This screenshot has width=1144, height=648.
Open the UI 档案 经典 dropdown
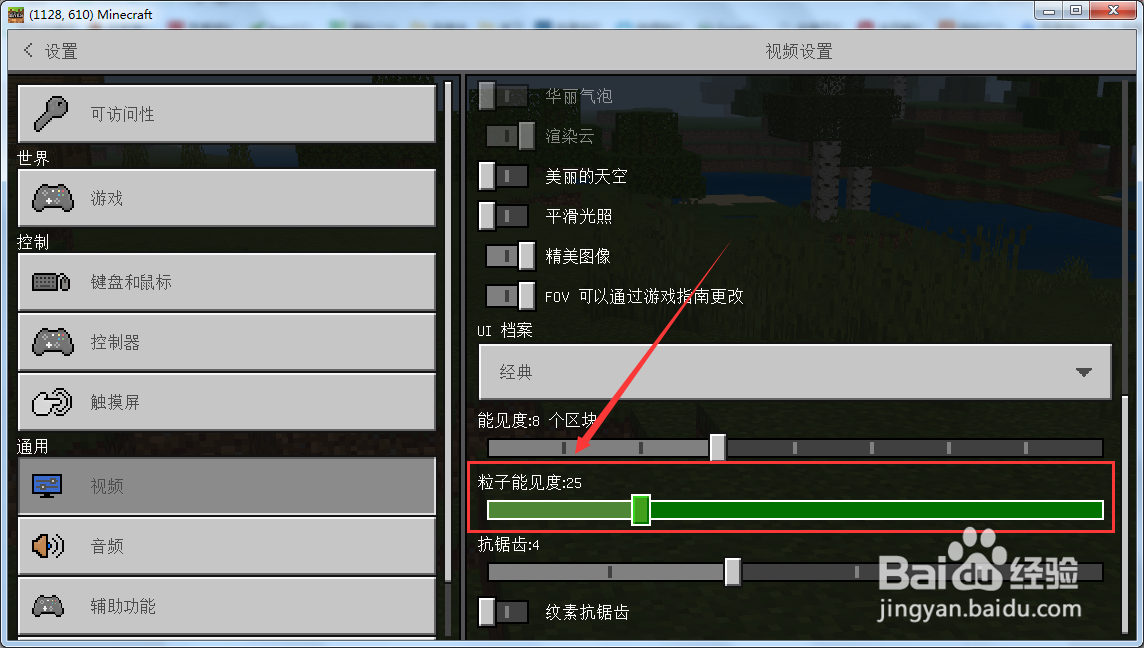point(795,372)
